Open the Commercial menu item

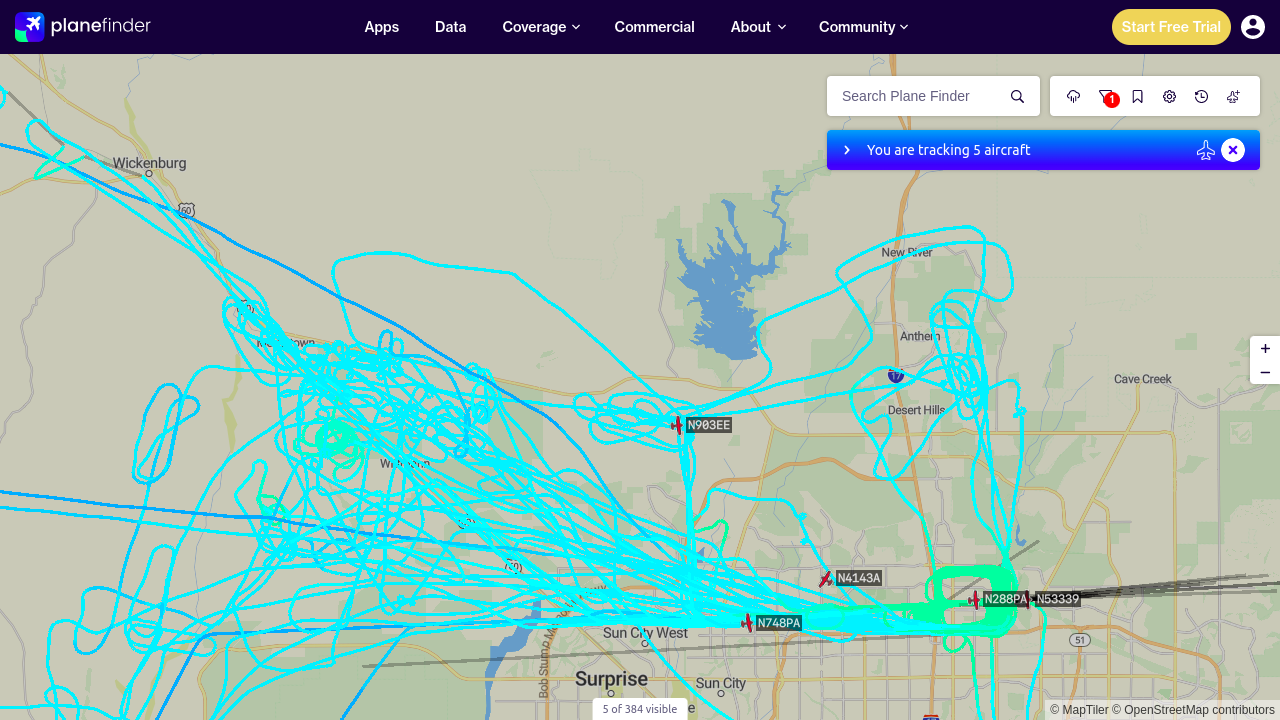pyautogui.click(x=655, y=27)
